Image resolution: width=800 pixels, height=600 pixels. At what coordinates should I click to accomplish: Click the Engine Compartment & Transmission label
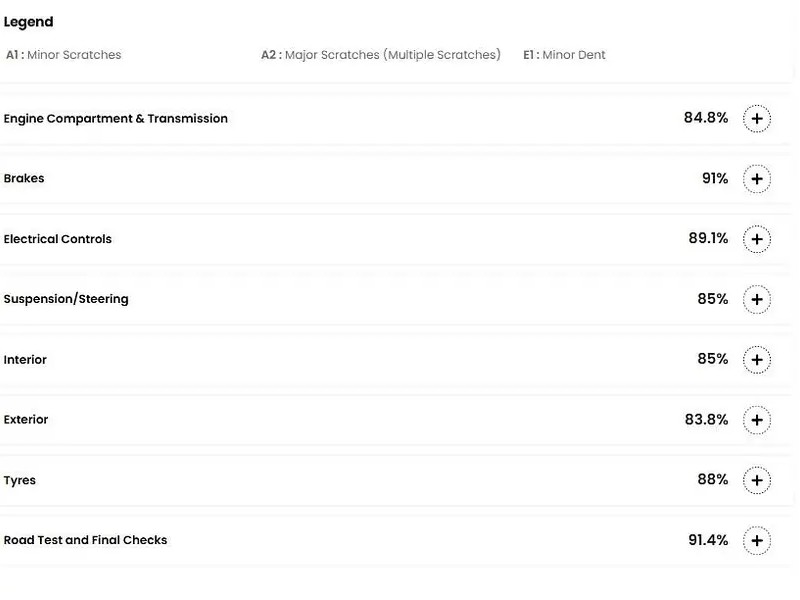coord(116,119)
